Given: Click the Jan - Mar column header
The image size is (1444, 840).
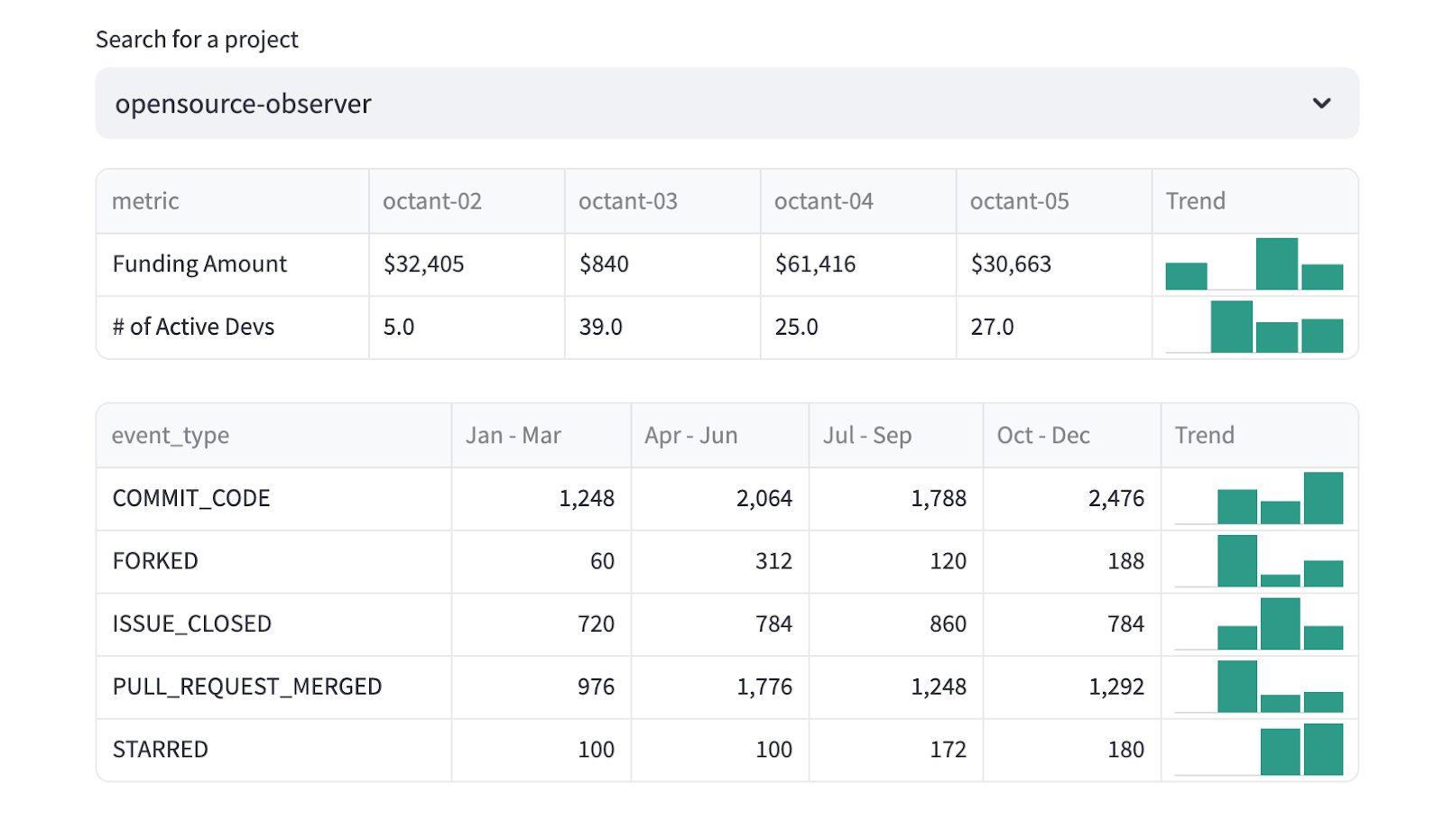Looking at the screenshot, I should tap(513, 436).
